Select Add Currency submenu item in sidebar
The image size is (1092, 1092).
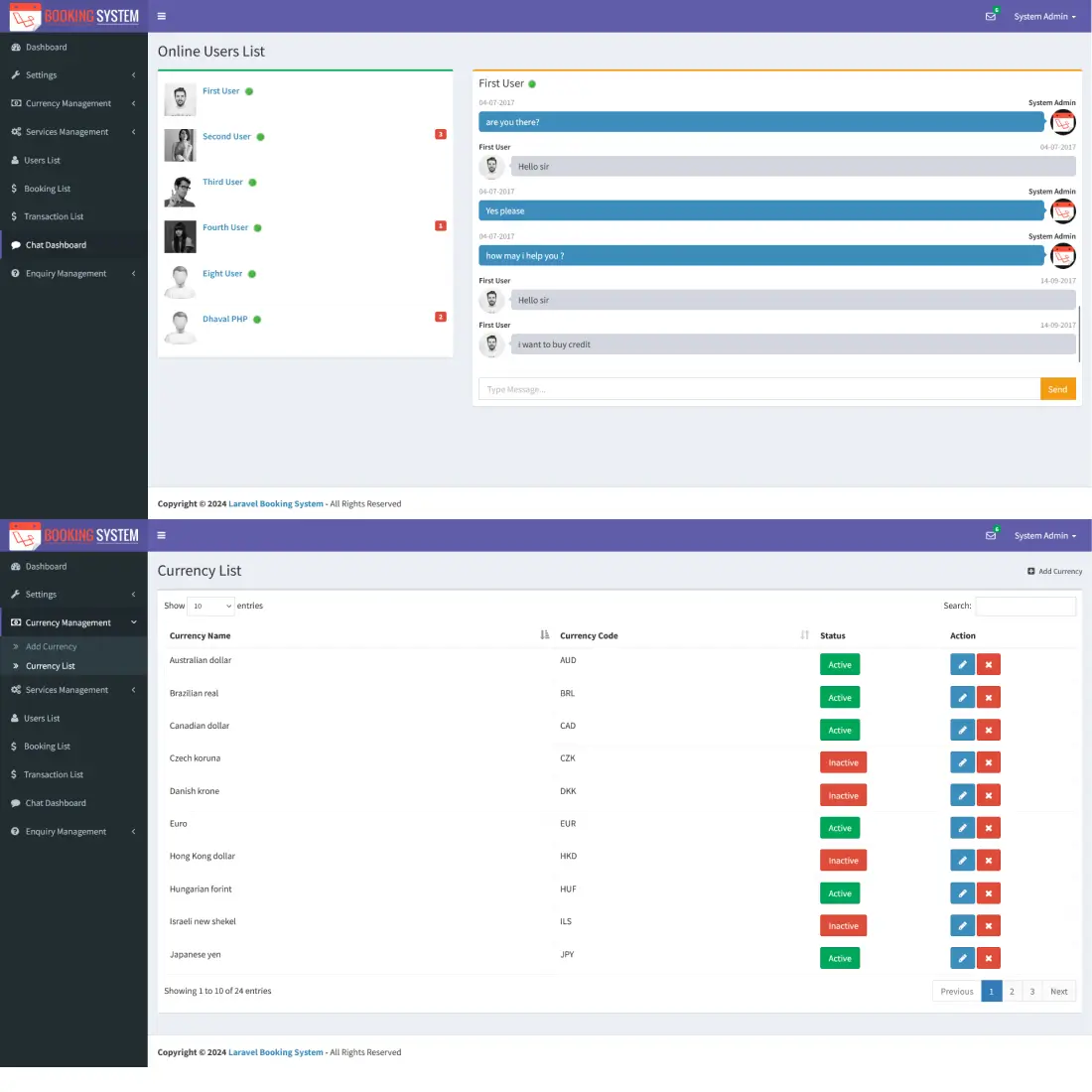pos(51,646)
